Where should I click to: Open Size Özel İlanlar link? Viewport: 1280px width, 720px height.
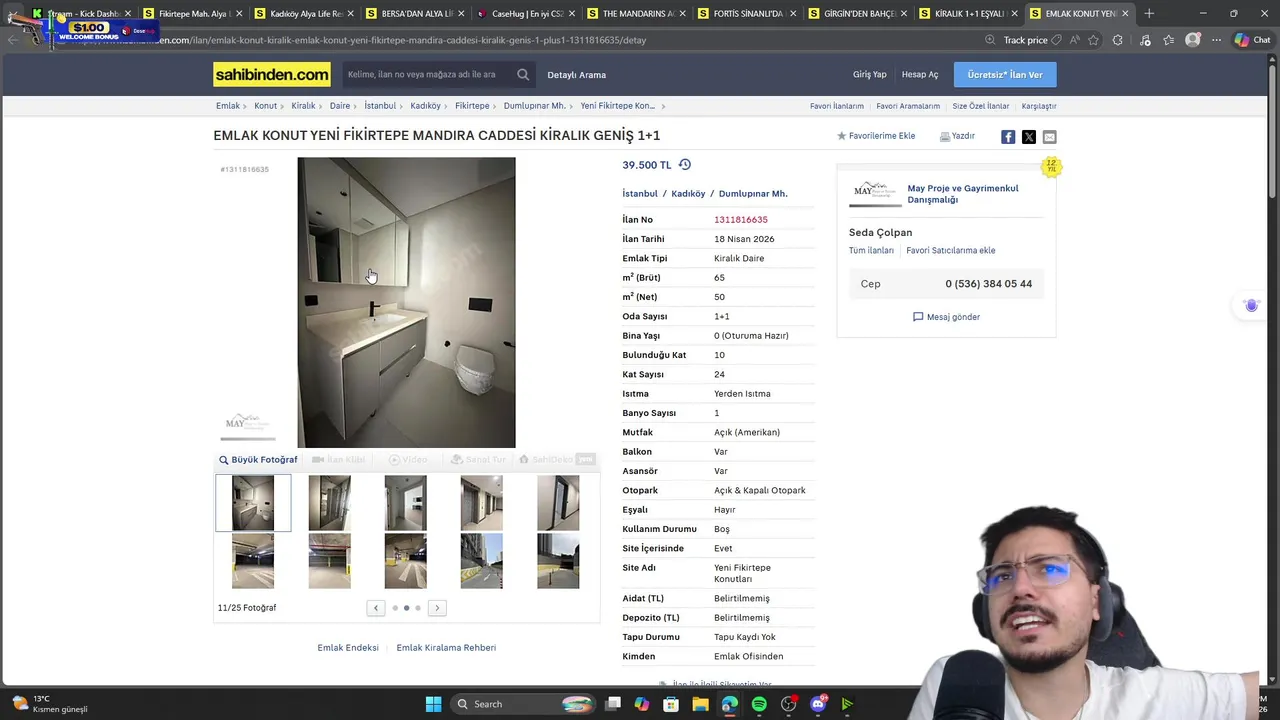tap(980, 106)
